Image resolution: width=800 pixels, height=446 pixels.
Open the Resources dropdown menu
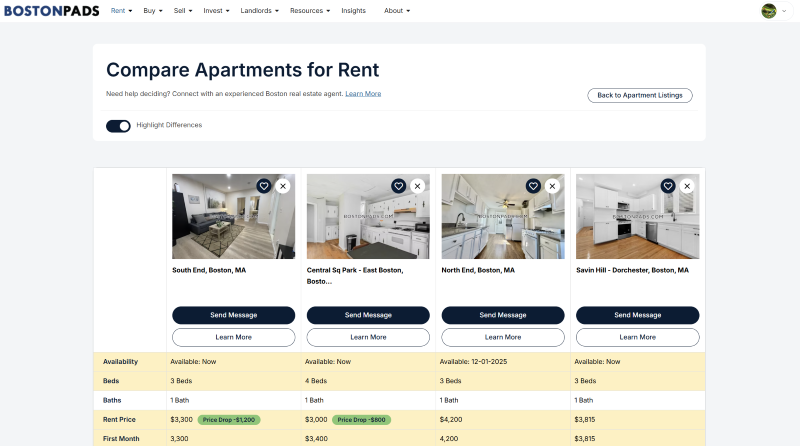tap(310, 11)
